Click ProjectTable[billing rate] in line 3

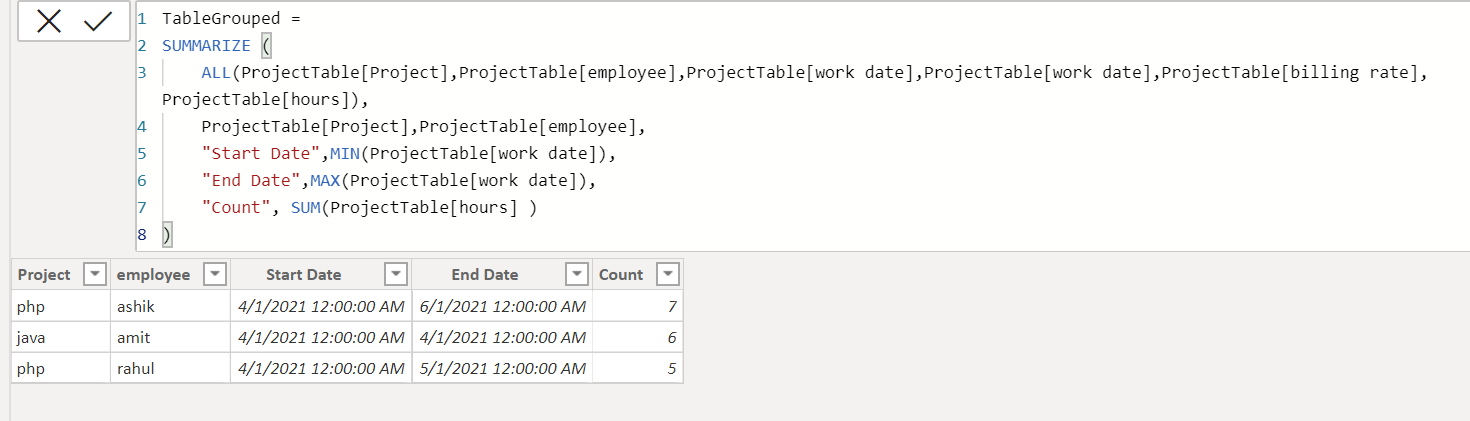[1290, 73]
